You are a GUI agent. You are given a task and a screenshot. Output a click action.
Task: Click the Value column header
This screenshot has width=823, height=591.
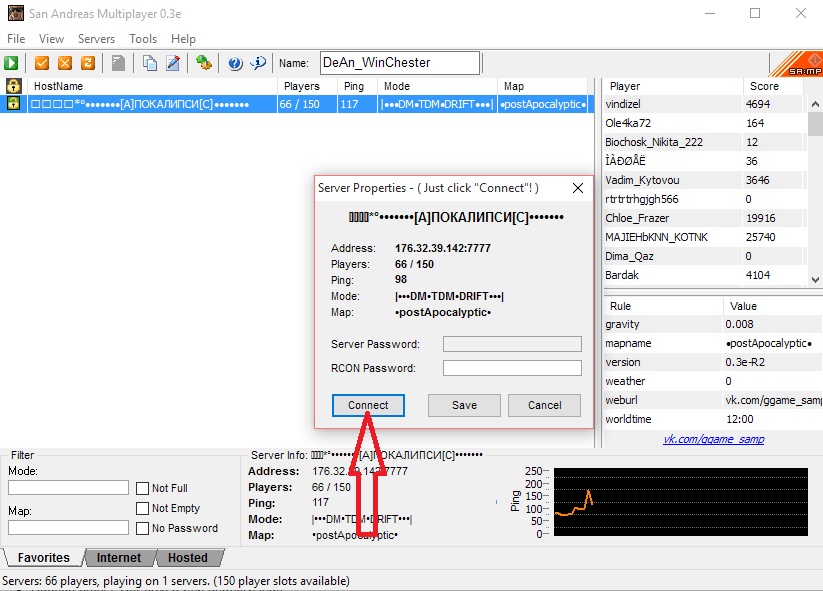click(x=773, y=306)
